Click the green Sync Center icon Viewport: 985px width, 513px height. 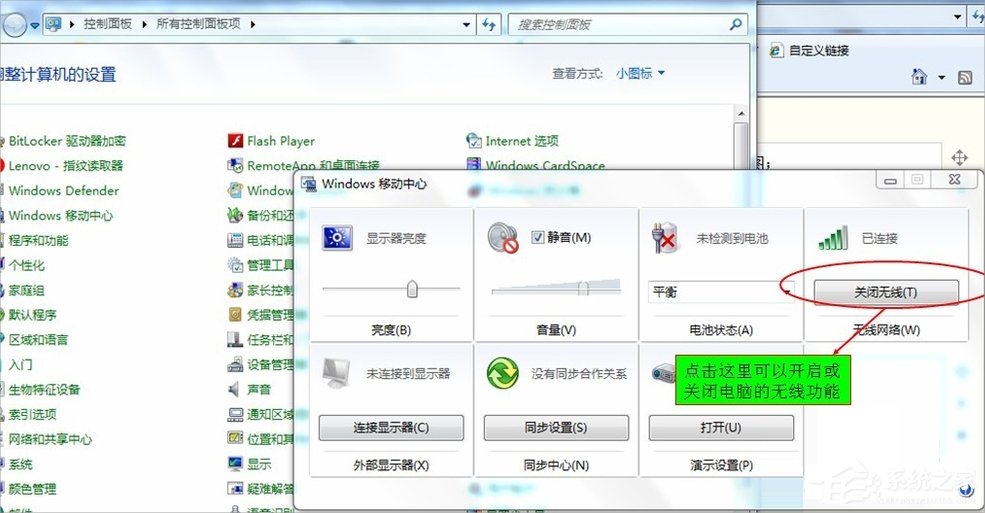tap(501, 374)
